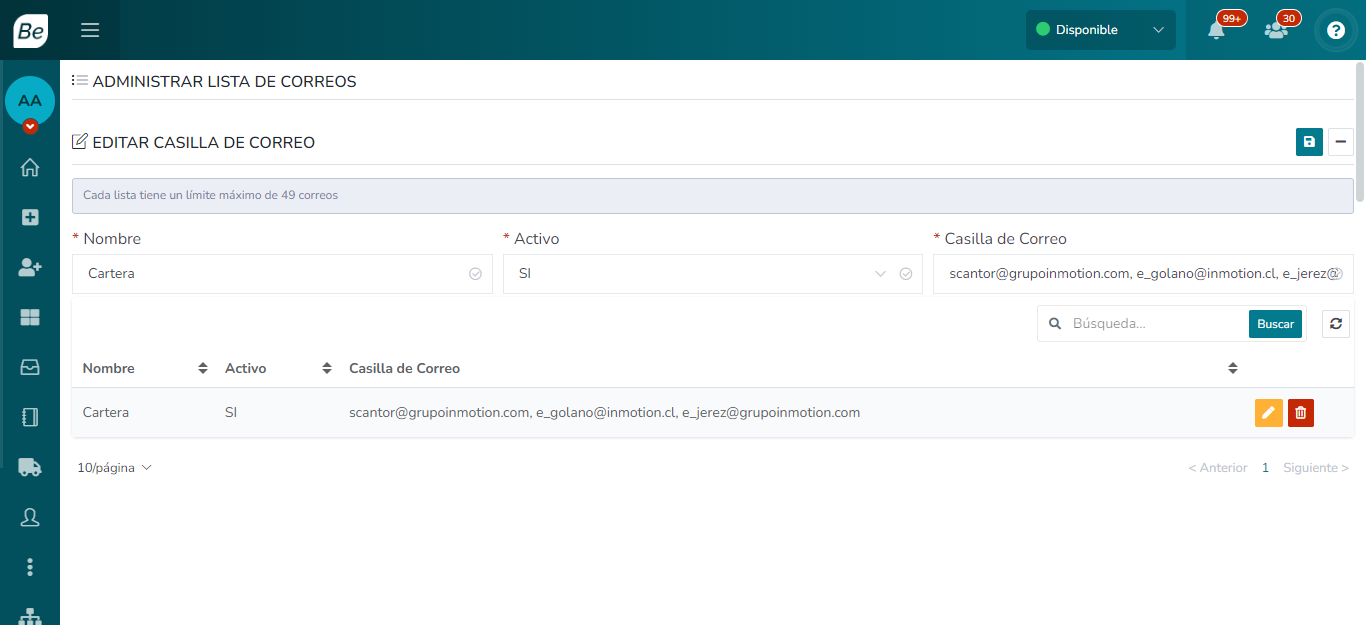Click the three vertical dots sidebar icon
1366x625 pixels.
pyautogui.click(x=30, y=567)
